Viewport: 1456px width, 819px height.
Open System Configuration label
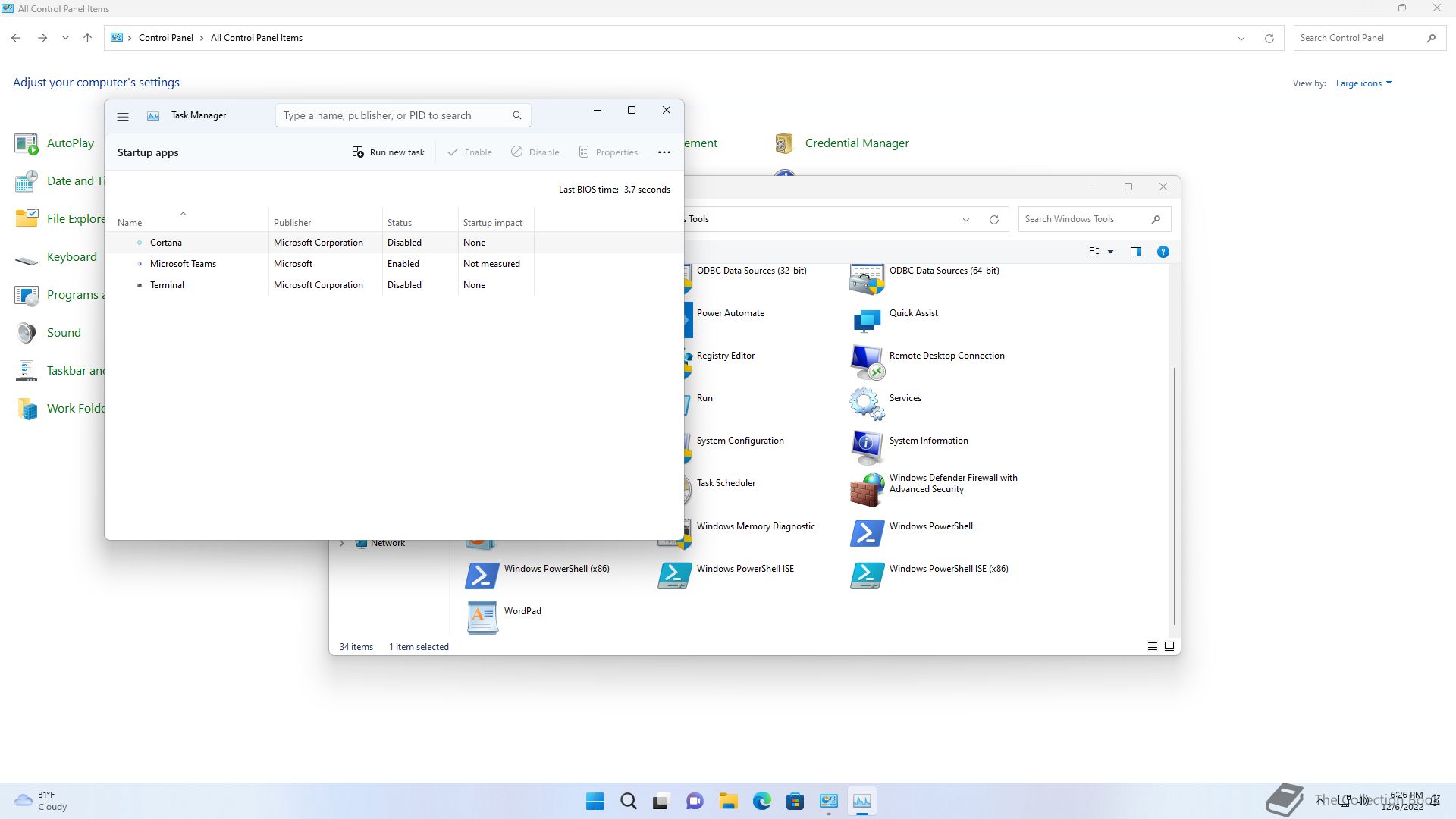pyautogui.click(x=740, y=441)
